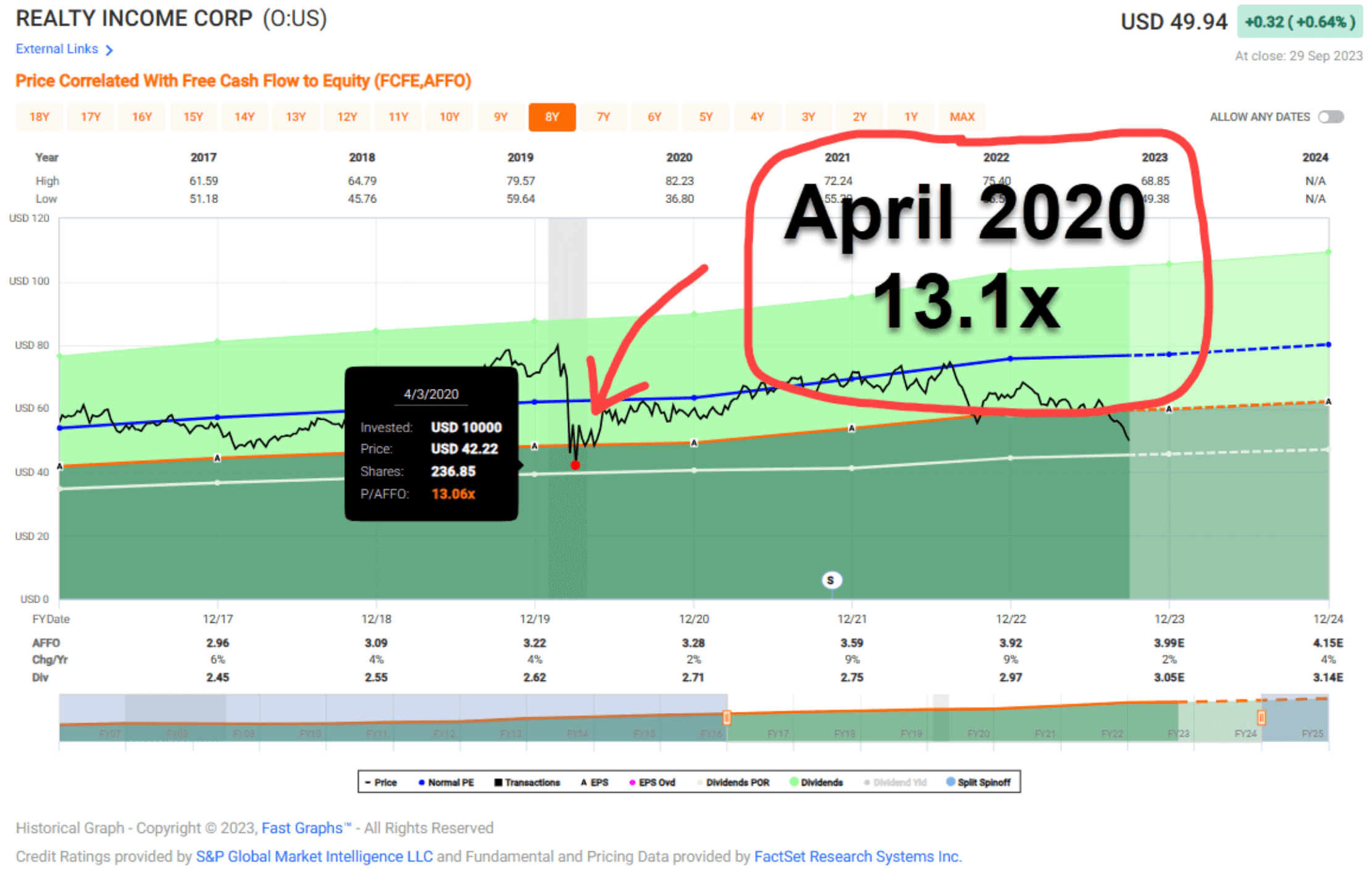Switch to the 5Y range
Viewport: 1372px width, 873px height.
click(706, 117)
